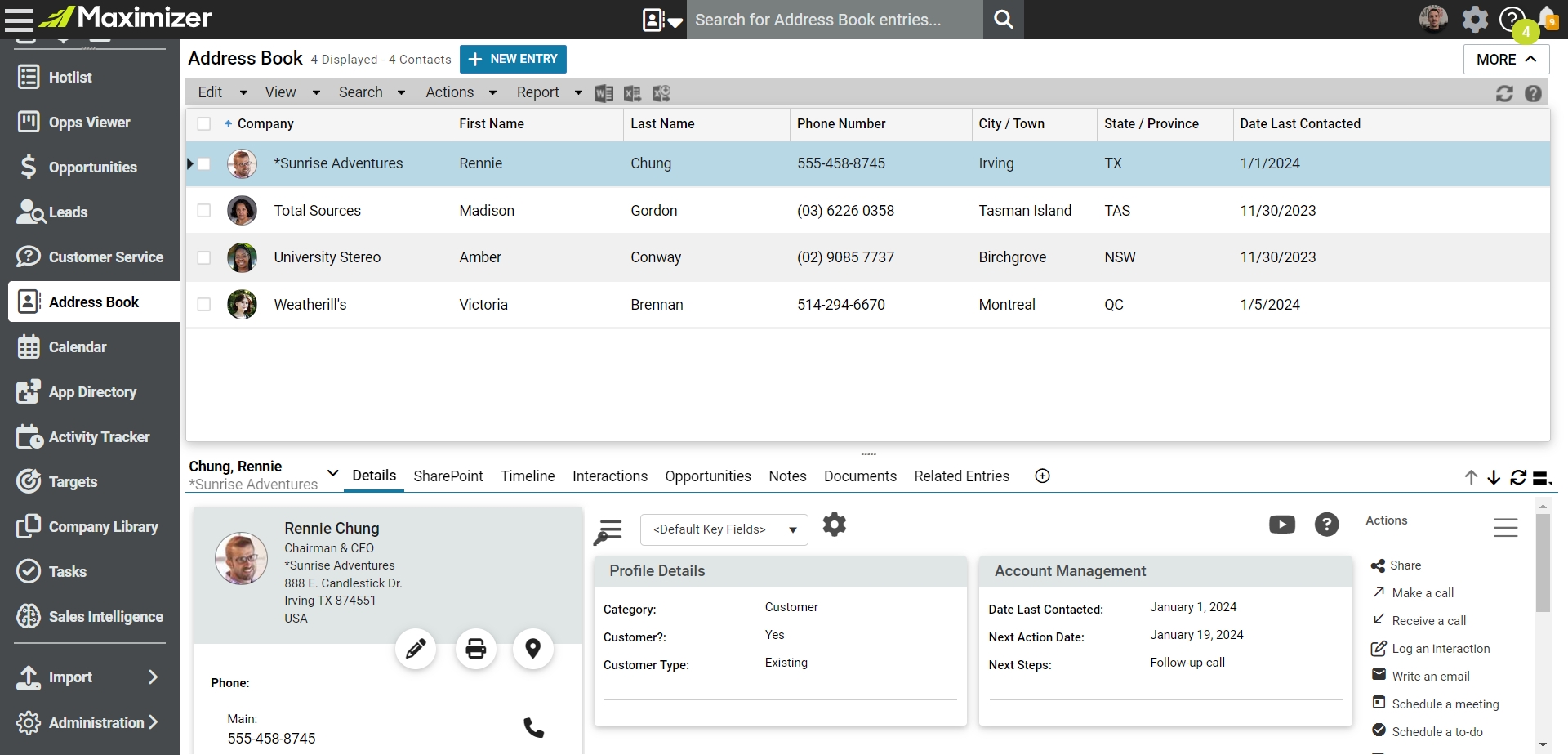Click the Address Book search field
Viewport: 1568px width, 755px height.
pyautogui.click(x=833, y=20)
